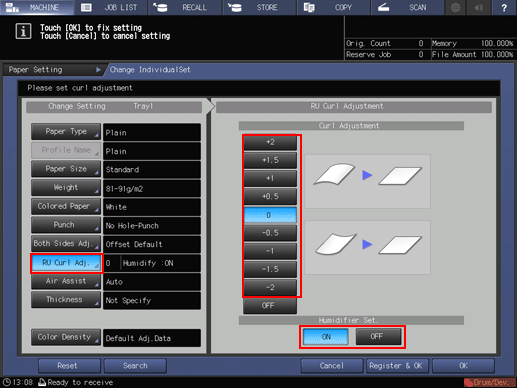Set curl adjustment to -2
517x388 pixels.
pyautogui.click(x=270, y=287)
